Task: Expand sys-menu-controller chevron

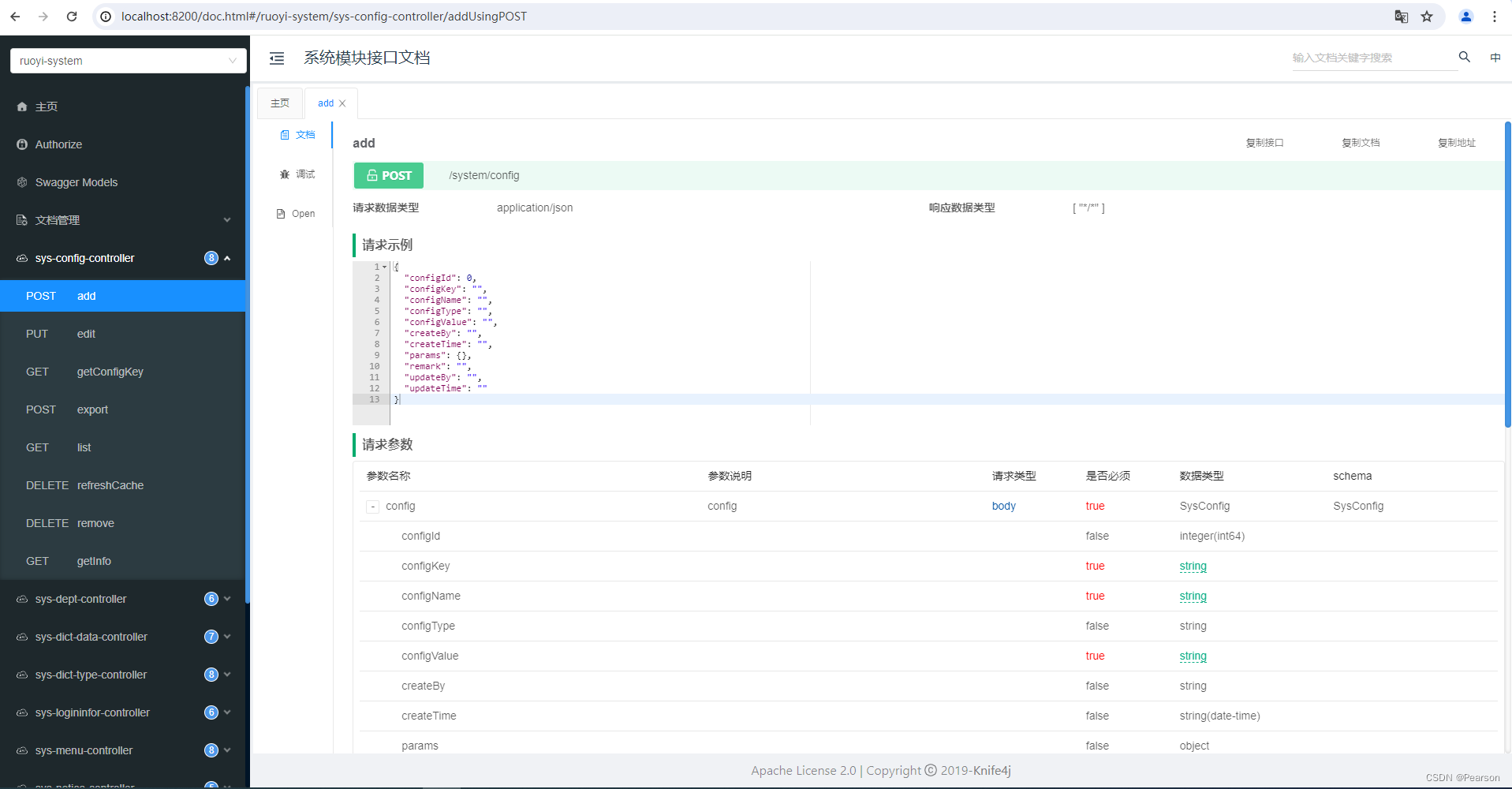Action: pyautogui.click(x=227, y=750)
